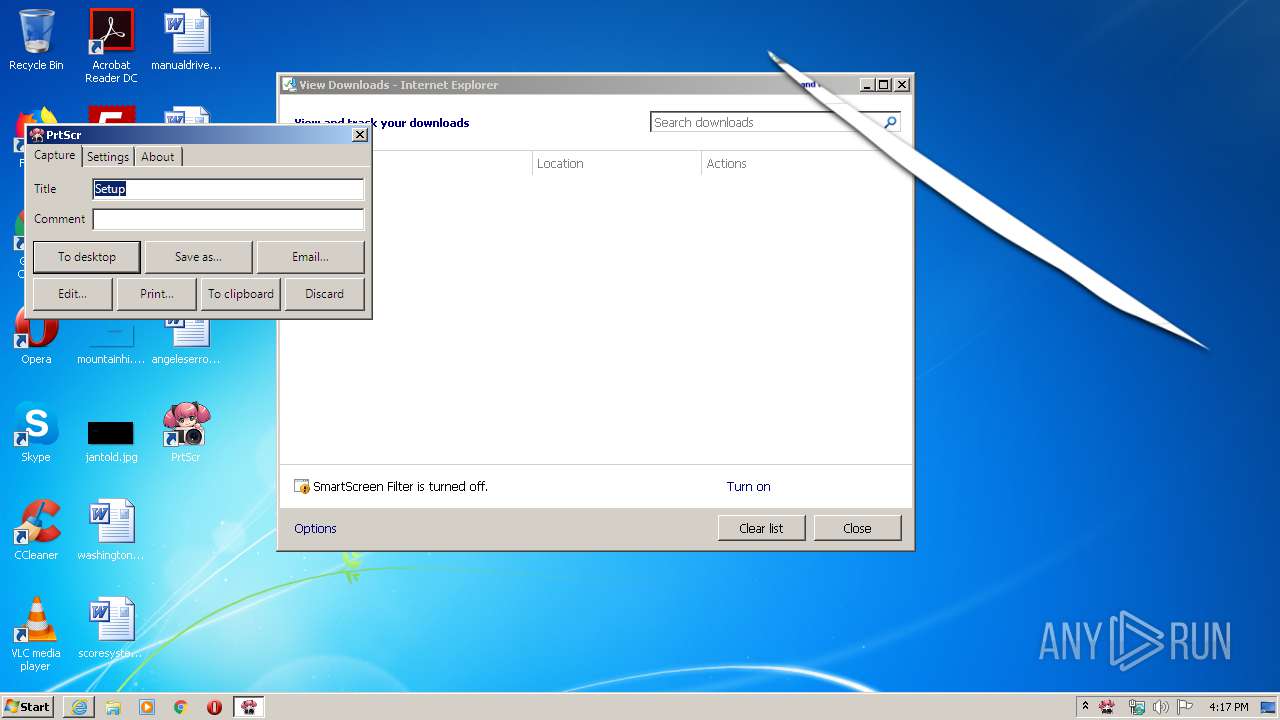
Task: Discard the screen capture
Action: coord(324,294)
